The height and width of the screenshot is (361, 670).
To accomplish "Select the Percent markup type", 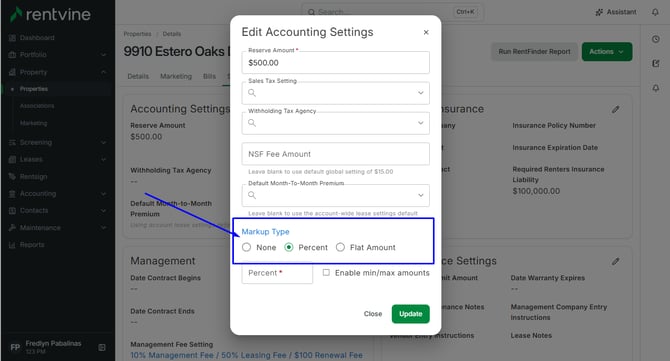I will (x=289, y=247).
